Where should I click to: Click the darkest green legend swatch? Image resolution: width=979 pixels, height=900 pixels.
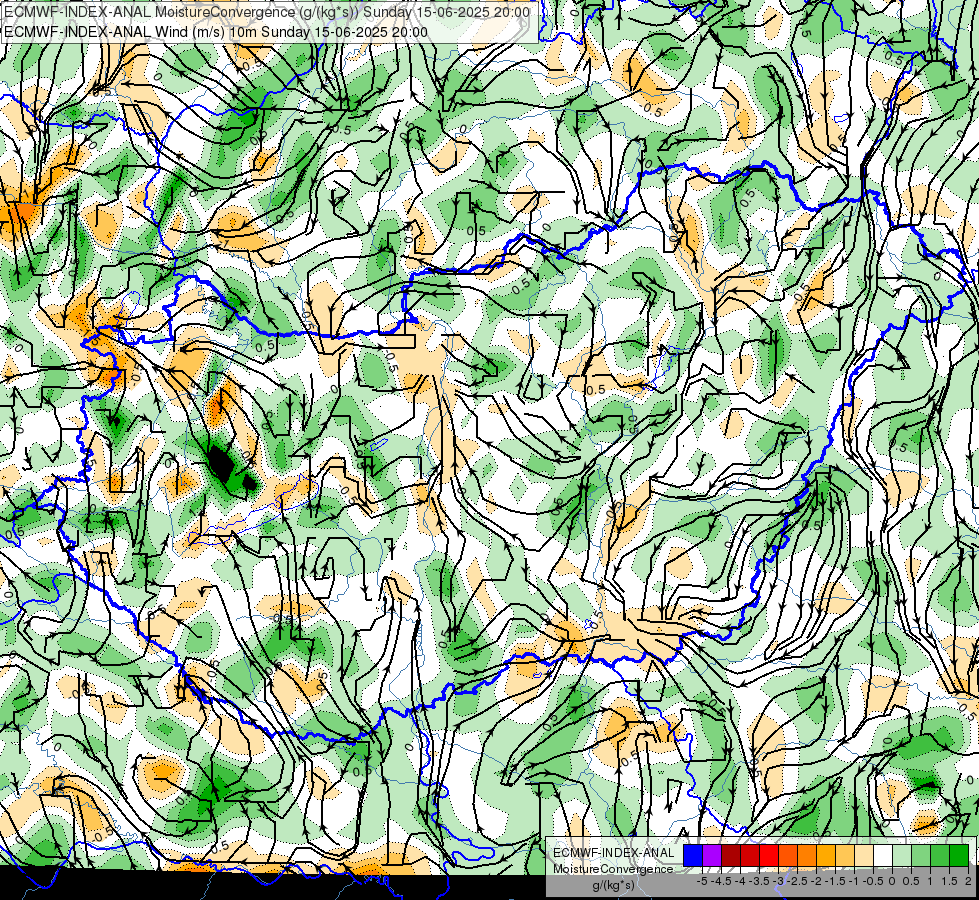[959, 855]
